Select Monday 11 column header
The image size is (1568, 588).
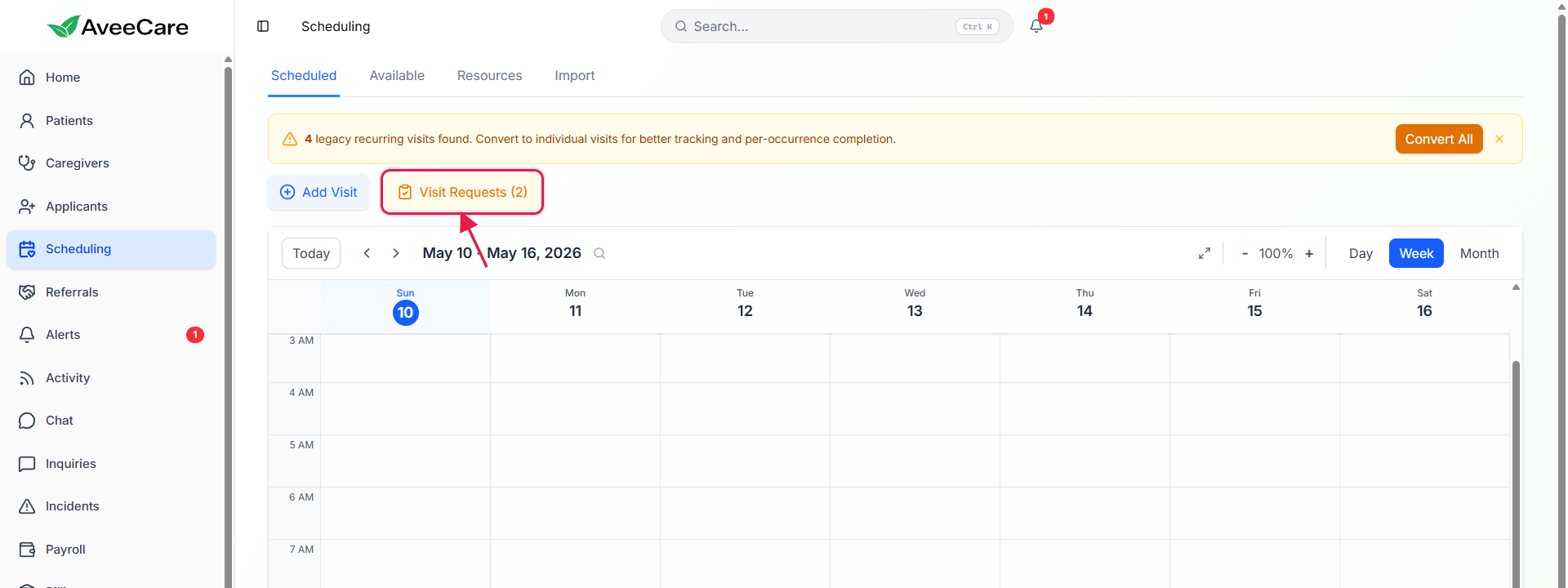pos(576,306)
